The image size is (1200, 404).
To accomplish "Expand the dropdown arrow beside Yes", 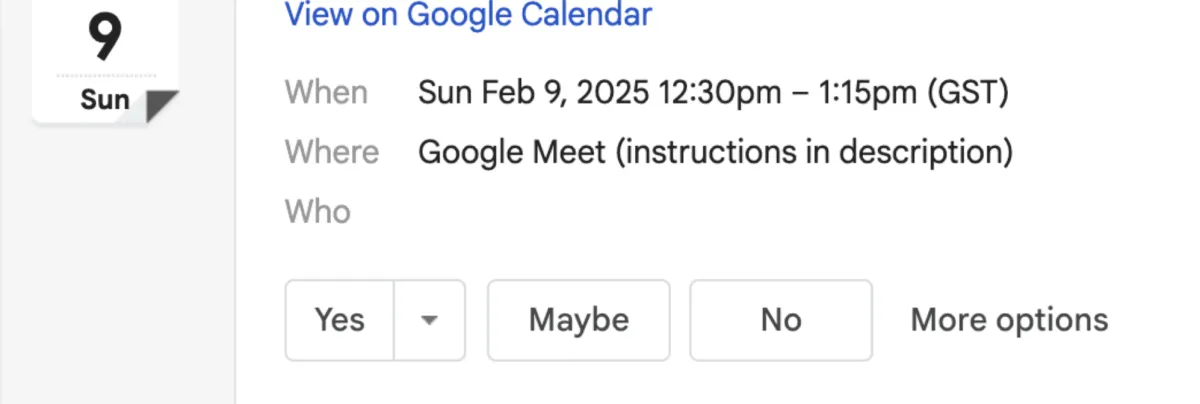I will [x=430, y=320].
